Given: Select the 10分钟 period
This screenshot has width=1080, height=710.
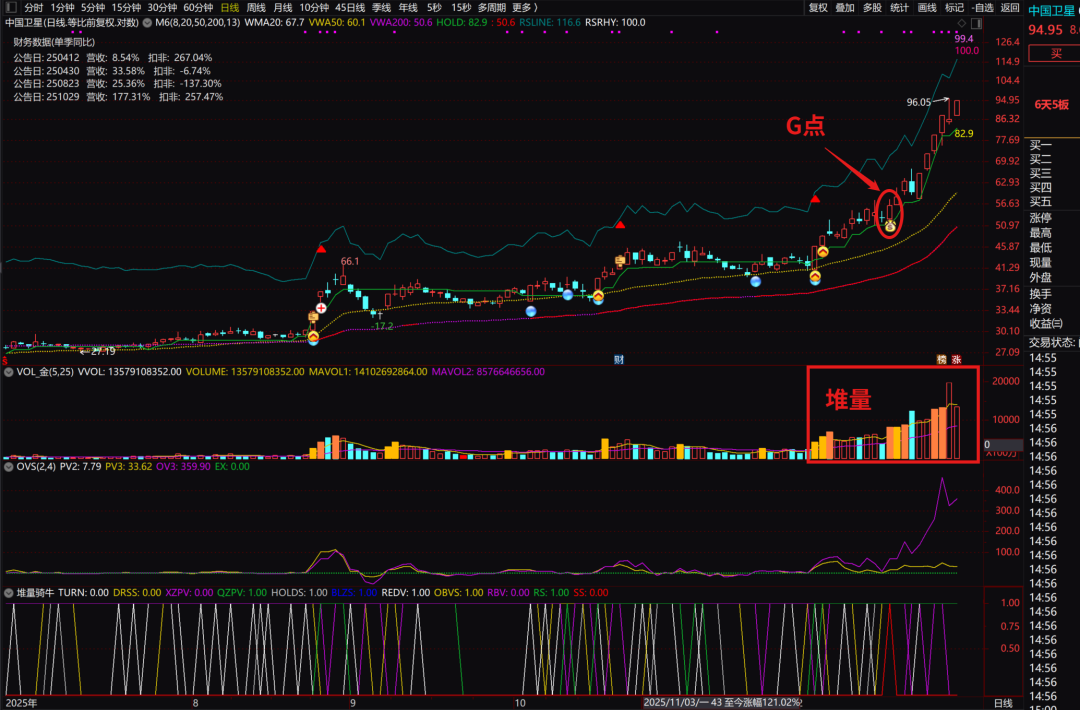Looking at the screenshot, I should pyautogui.click(x=314, y=8).
